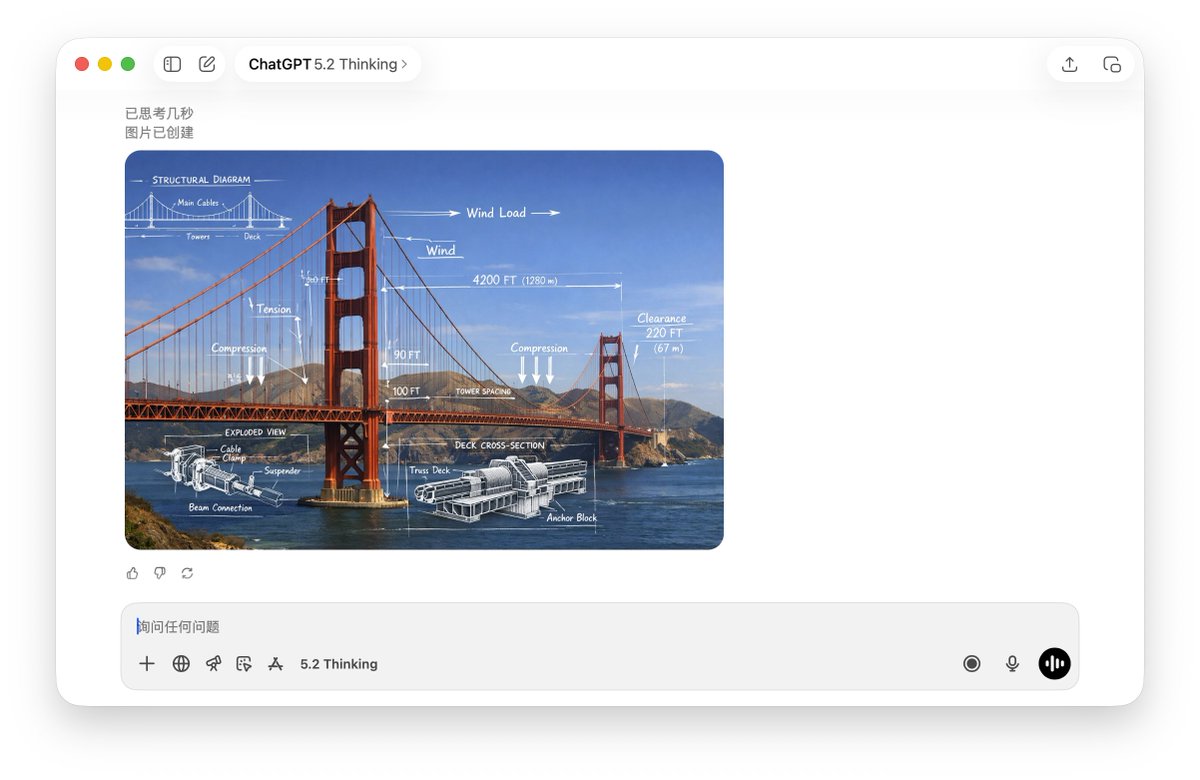Click the record circle icon near the mic

point(972,663)
